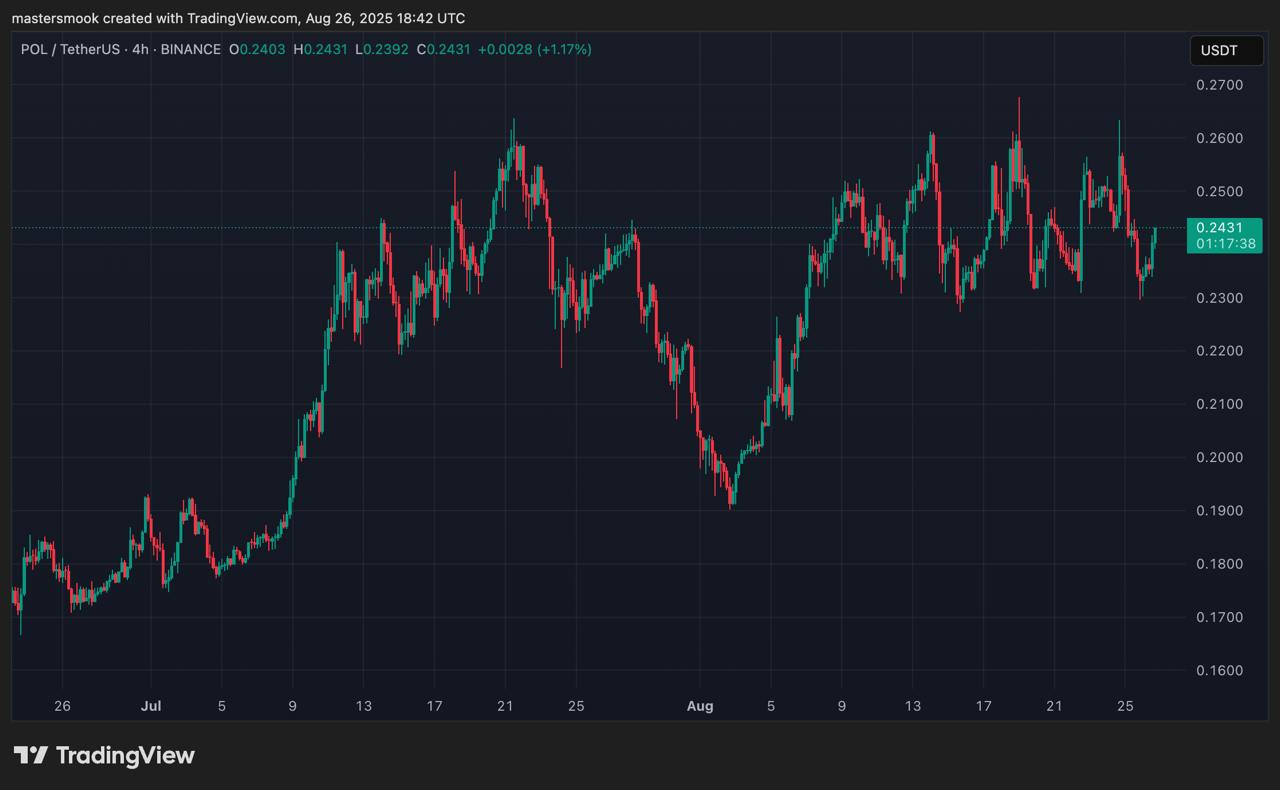Click the open value O0.2403
The width and height of the screenshot is (1280, 790).
257,49
